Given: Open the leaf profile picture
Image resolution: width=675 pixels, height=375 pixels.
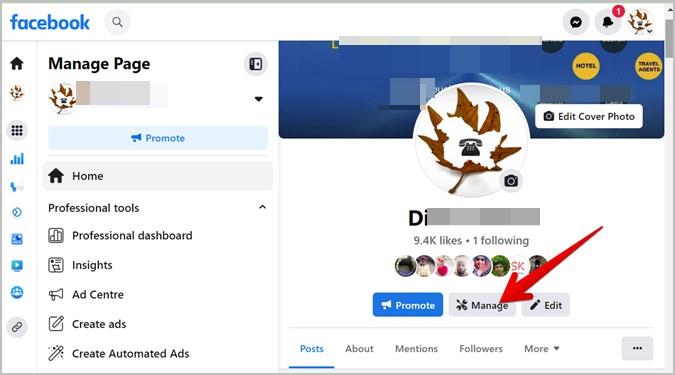Looking at the screenshot, I should click(471, 140).
